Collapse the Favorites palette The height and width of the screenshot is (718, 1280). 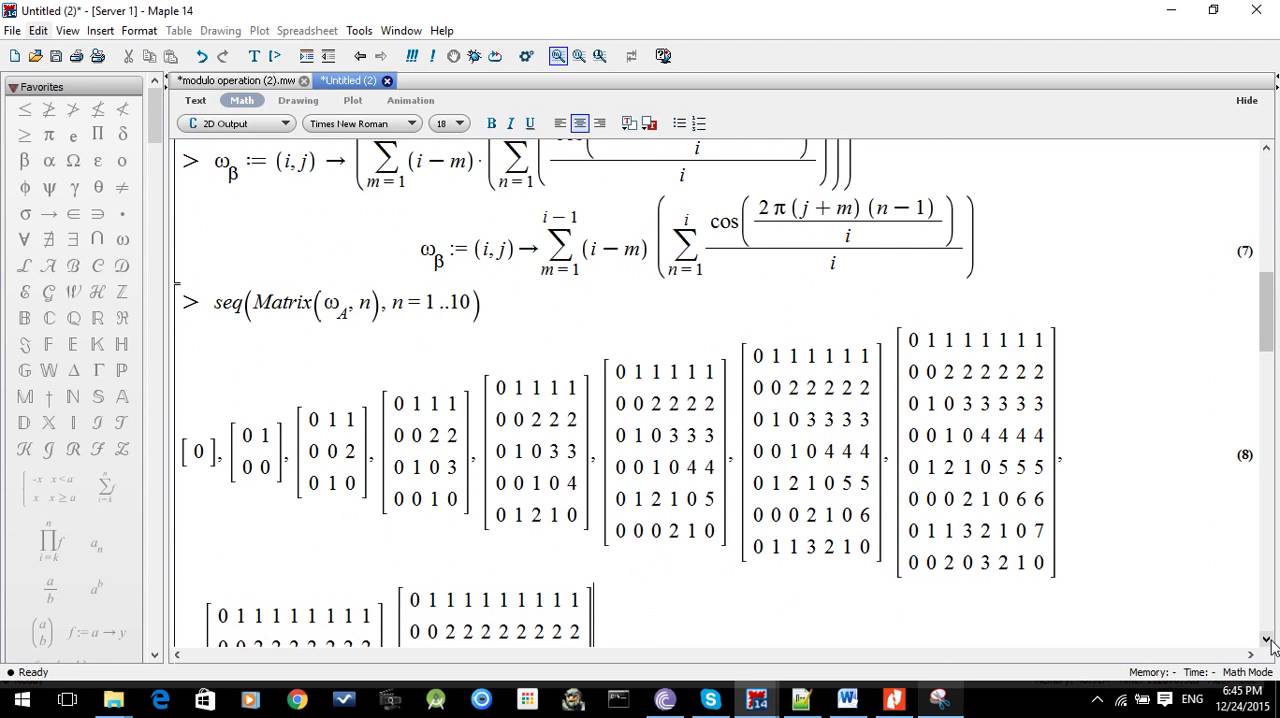pyautogui.click(x=13, y=87)
